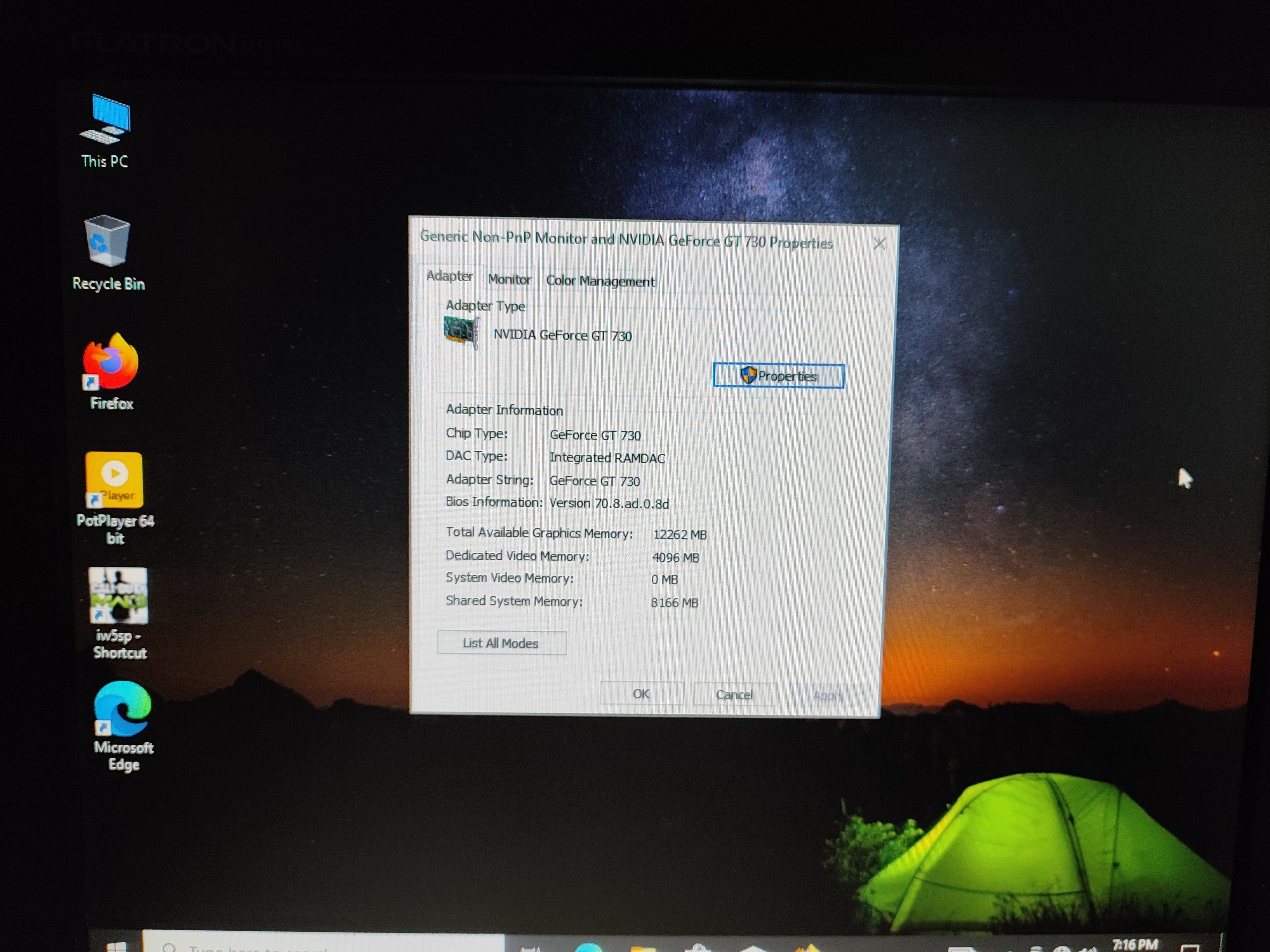This screenshot has width=1270, height=952.
Task: Select the PotPlayer 64 bit shortcut
Action: [x=115, y=498]
